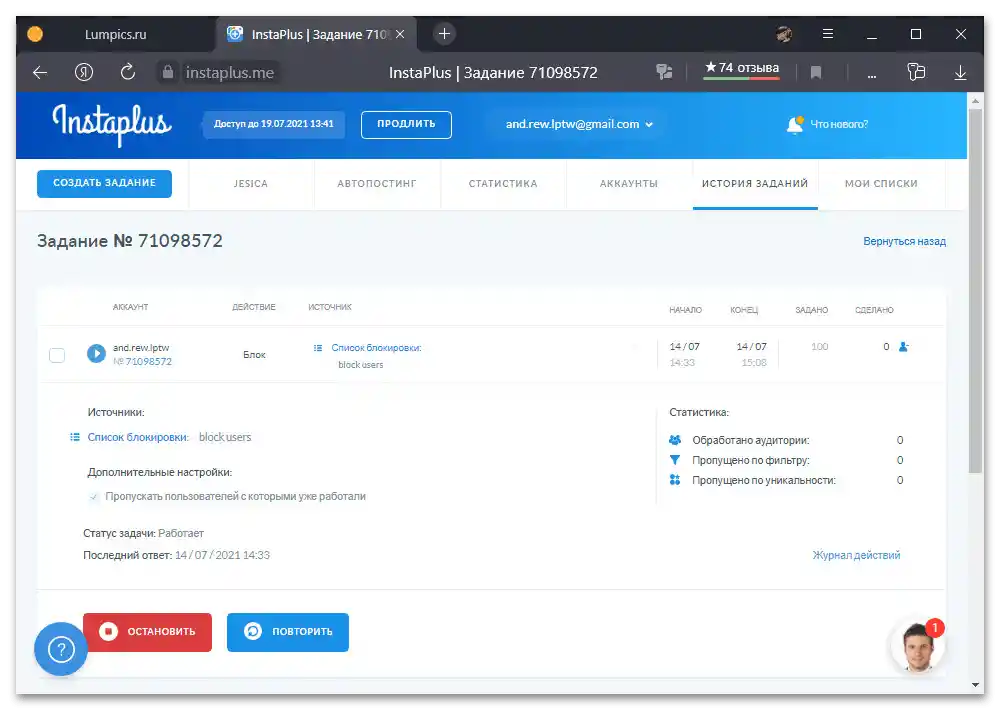Image resolution: width=1000 pixels, height=710 pixels.
Task: Click the ЗАДАНО value 100
Action: (x=820, y=347)
